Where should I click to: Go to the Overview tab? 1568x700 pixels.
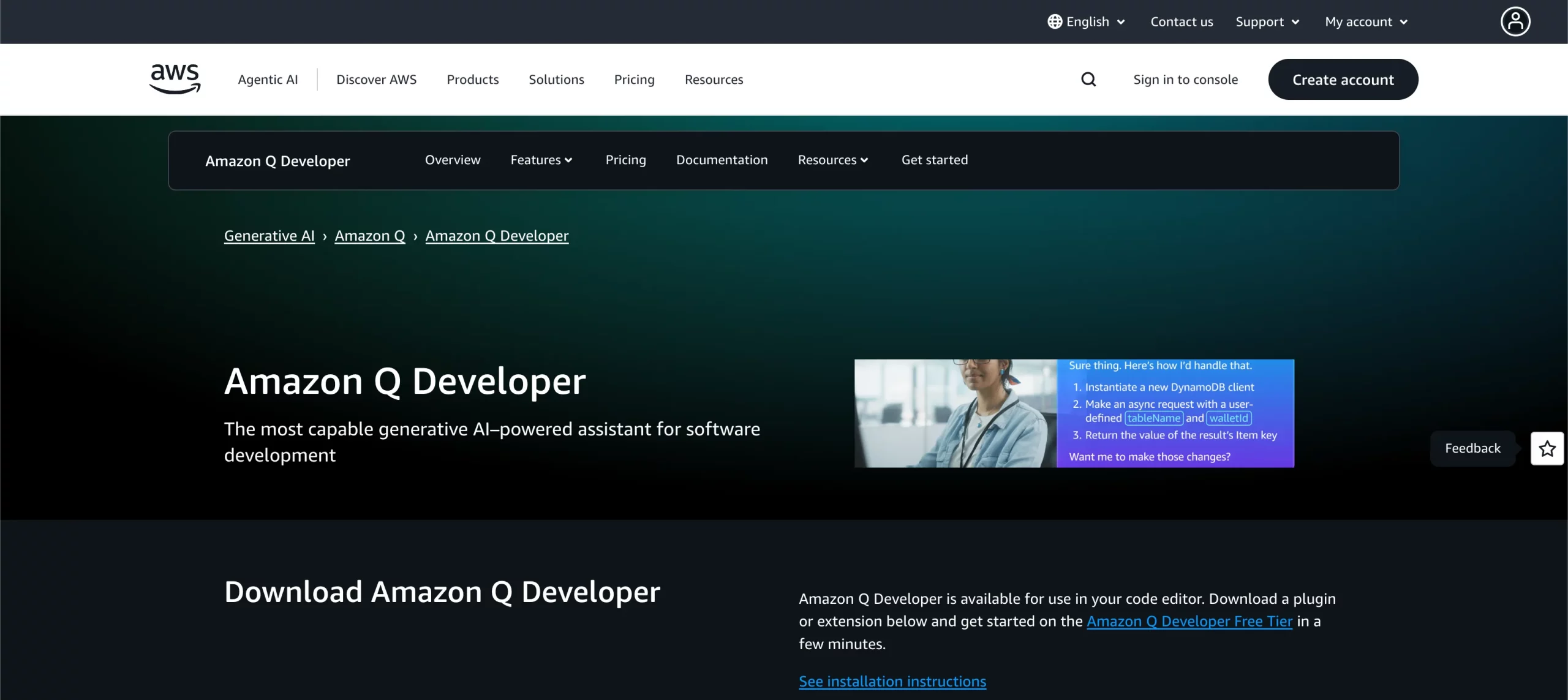click(x=453, y=160)
